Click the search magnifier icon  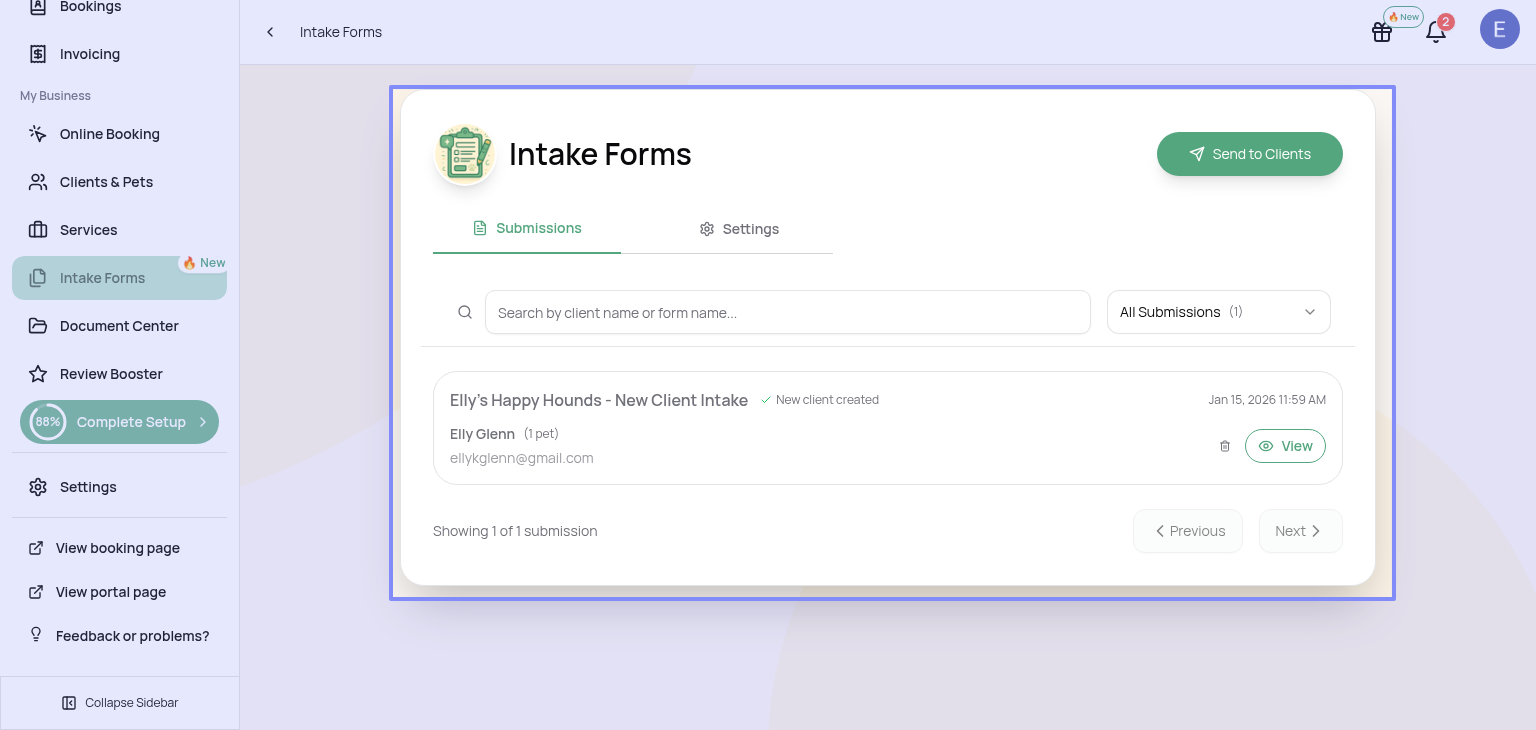465,312
